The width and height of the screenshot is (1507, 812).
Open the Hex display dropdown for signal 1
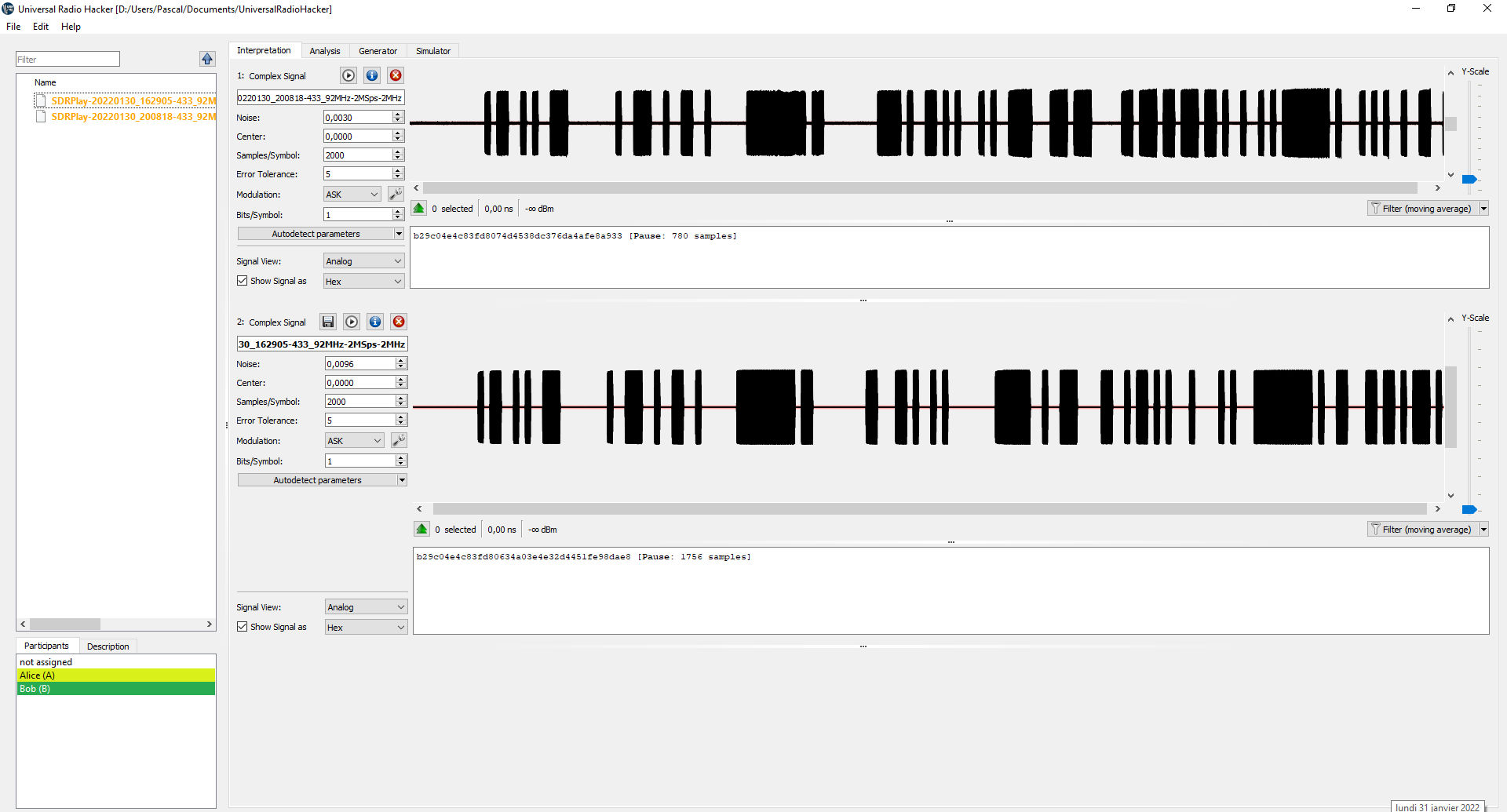point(364,282)
